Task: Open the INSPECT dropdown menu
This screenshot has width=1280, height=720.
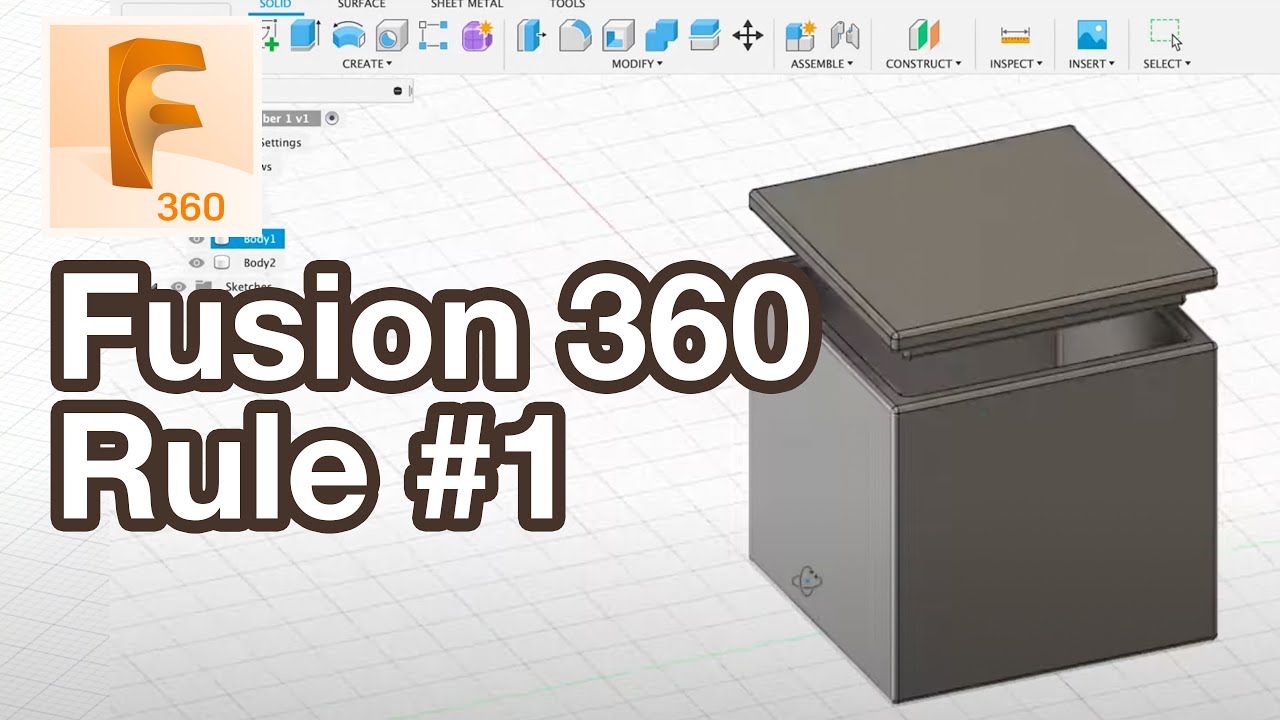Action: 1016,64
